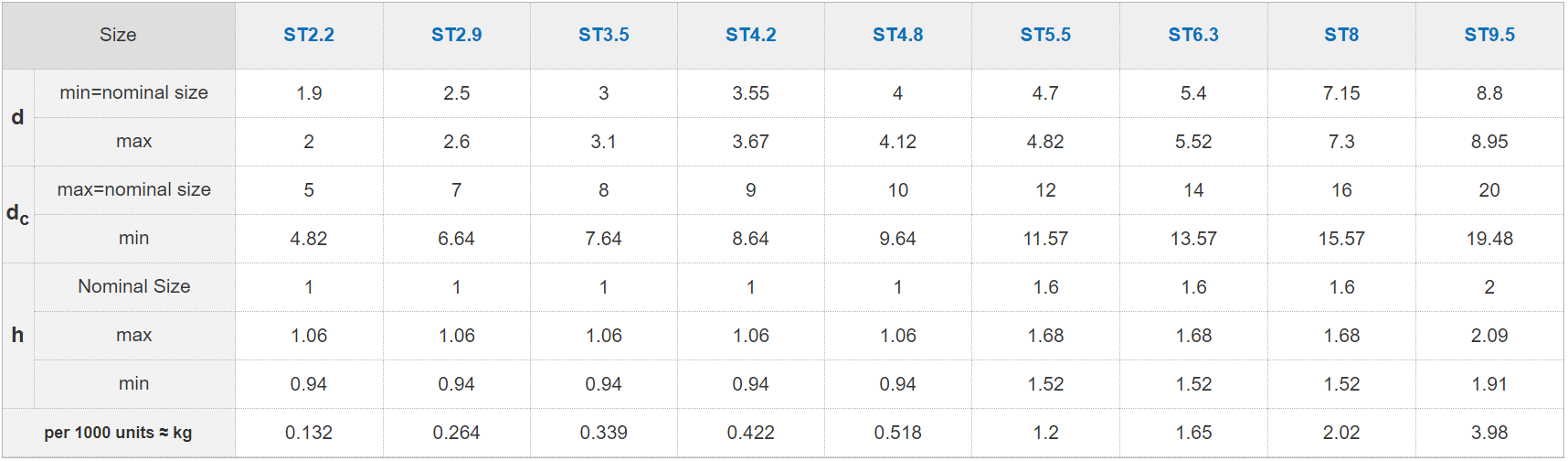Viewport: 1568px width, 461px height.
Task: Open the ST2.9 size link
Action: (x=456, y=35)
